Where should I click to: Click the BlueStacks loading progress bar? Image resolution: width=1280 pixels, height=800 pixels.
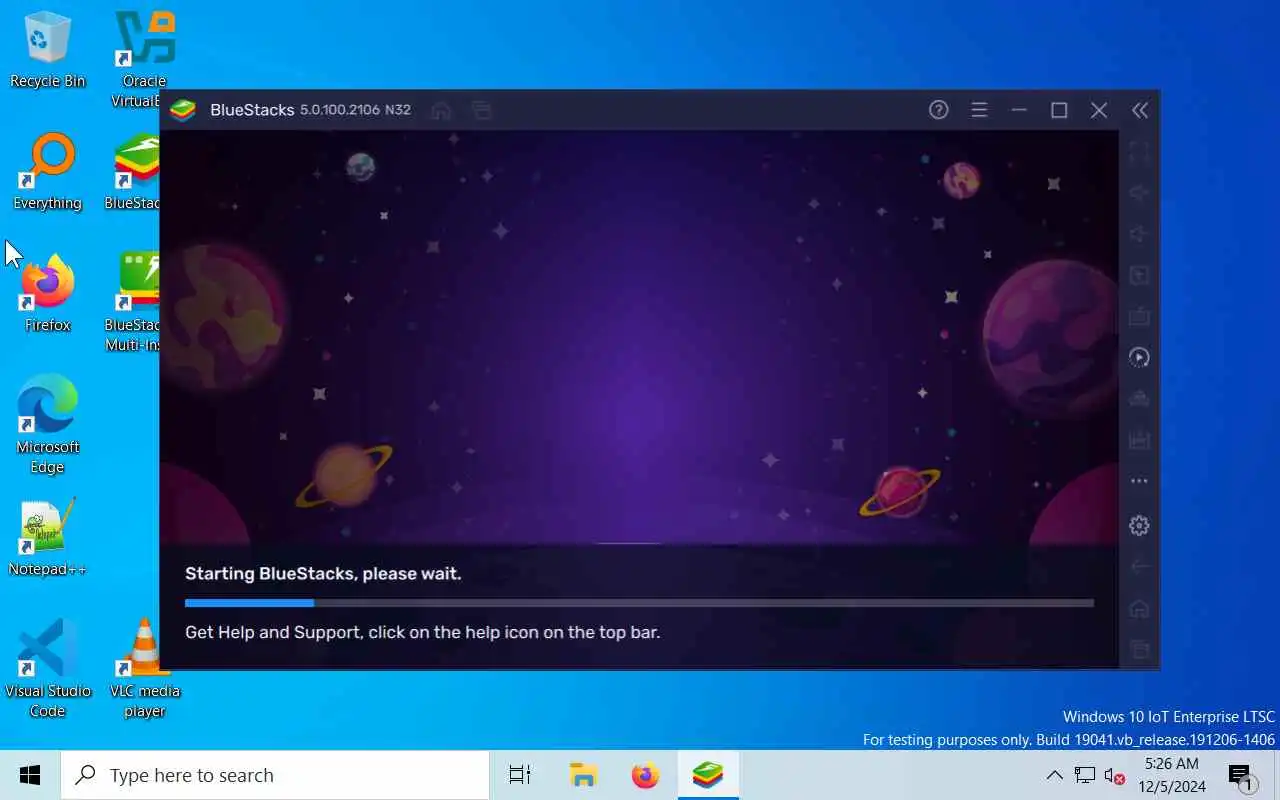(639, 603)
